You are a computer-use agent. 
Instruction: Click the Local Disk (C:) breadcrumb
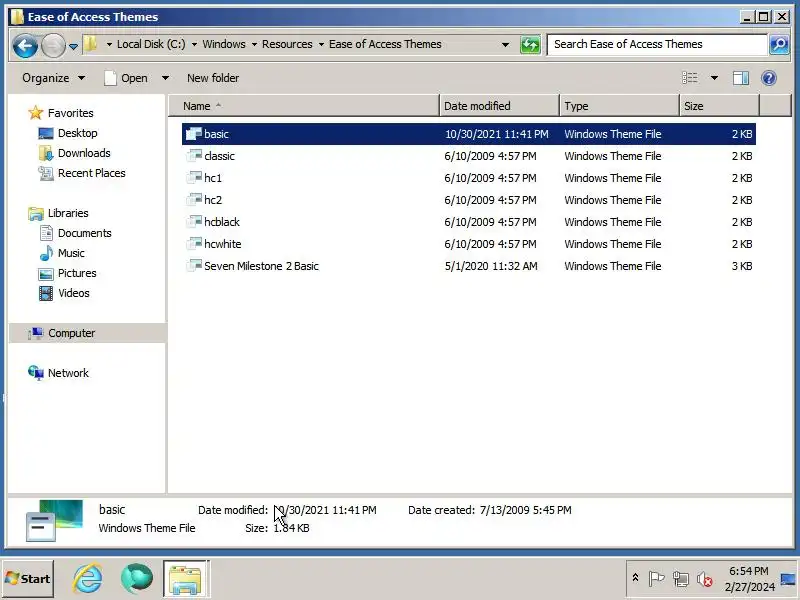click(x=151, y=44)
